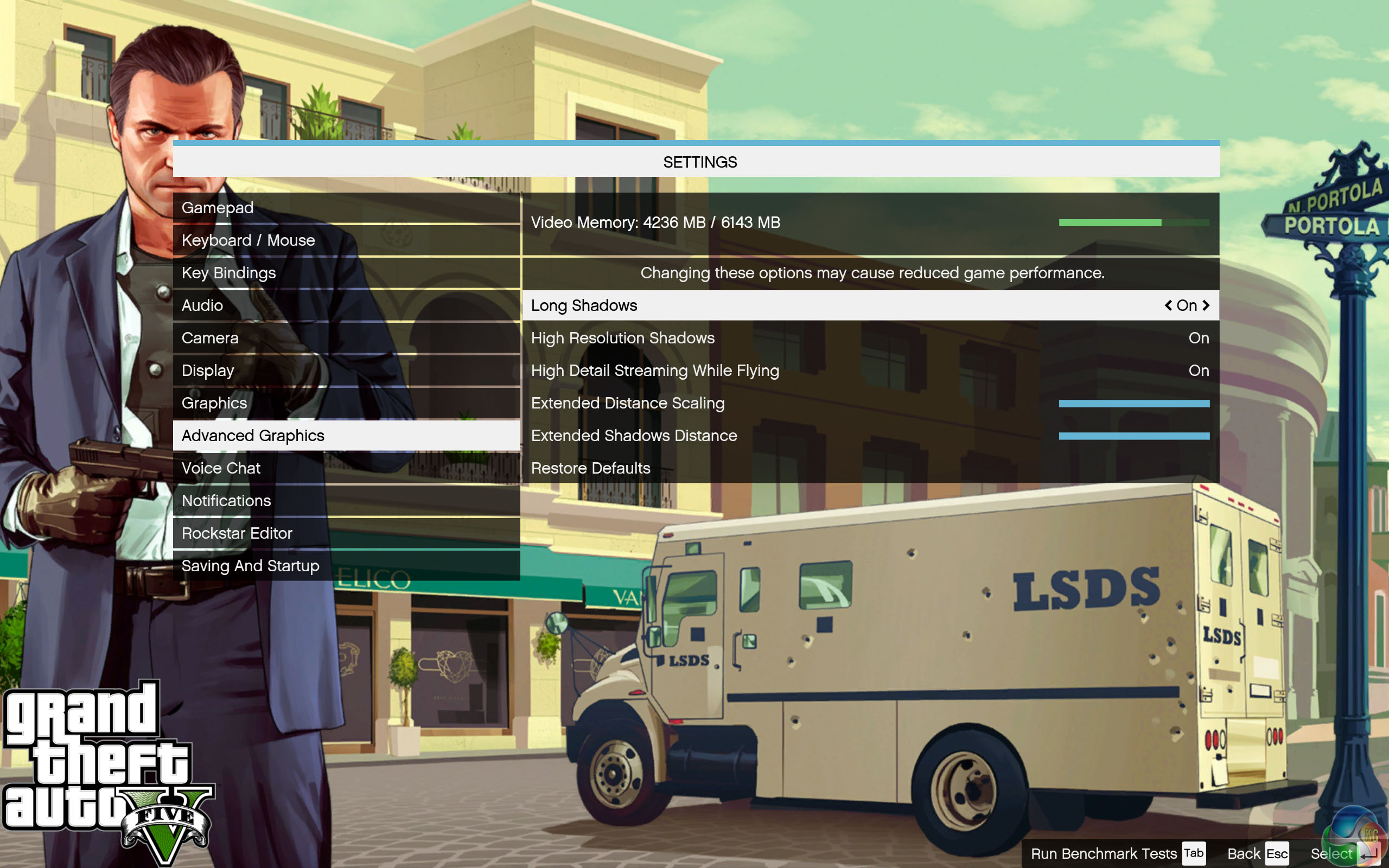Toggle High Detail Streaming While Flying
Image resolution: width=1389 pixels, height=868 pixels.
click(1199, 371)
